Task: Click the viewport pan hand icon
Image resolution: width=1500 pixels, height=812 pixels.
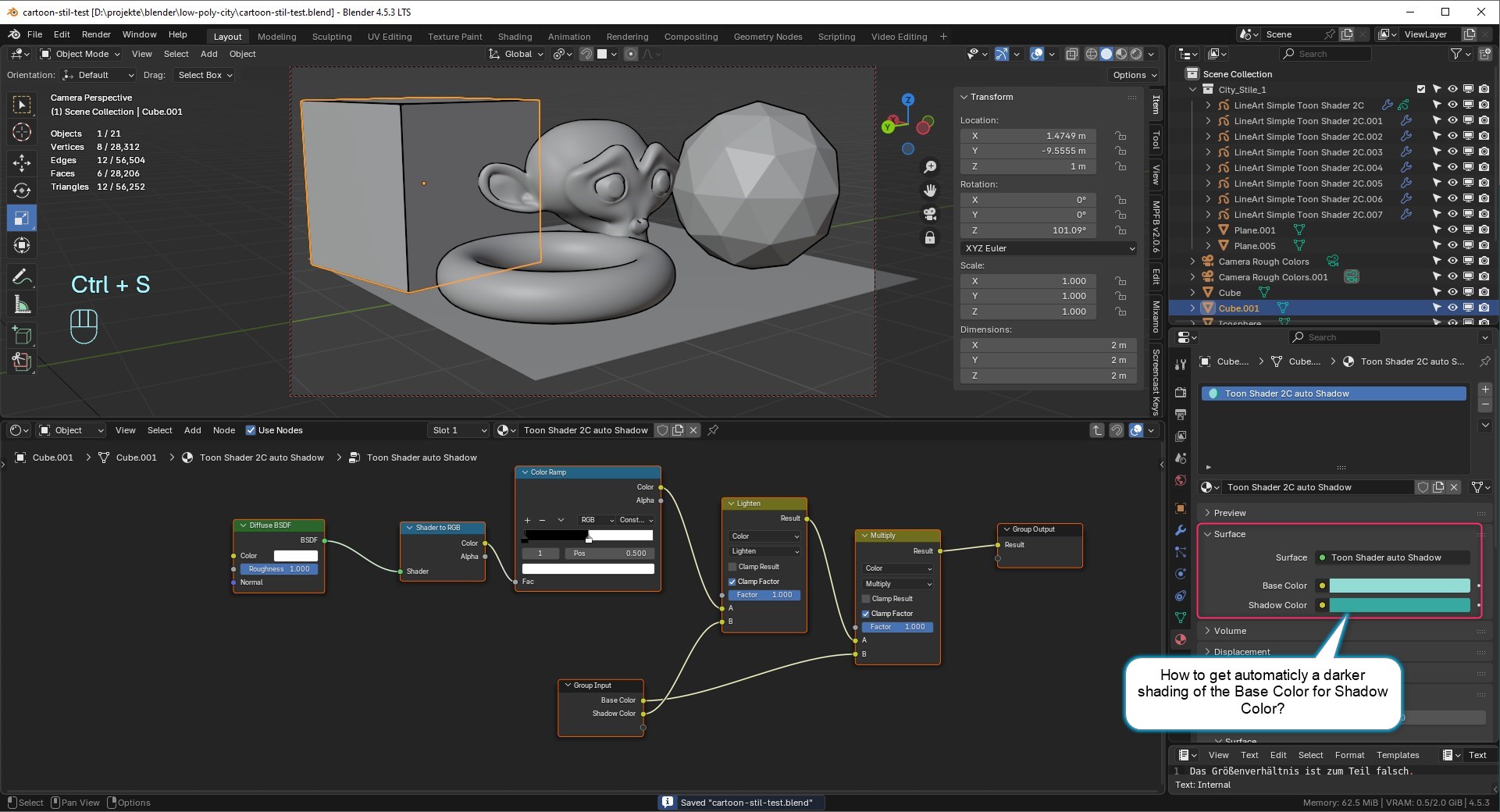Action: point(930,191)
